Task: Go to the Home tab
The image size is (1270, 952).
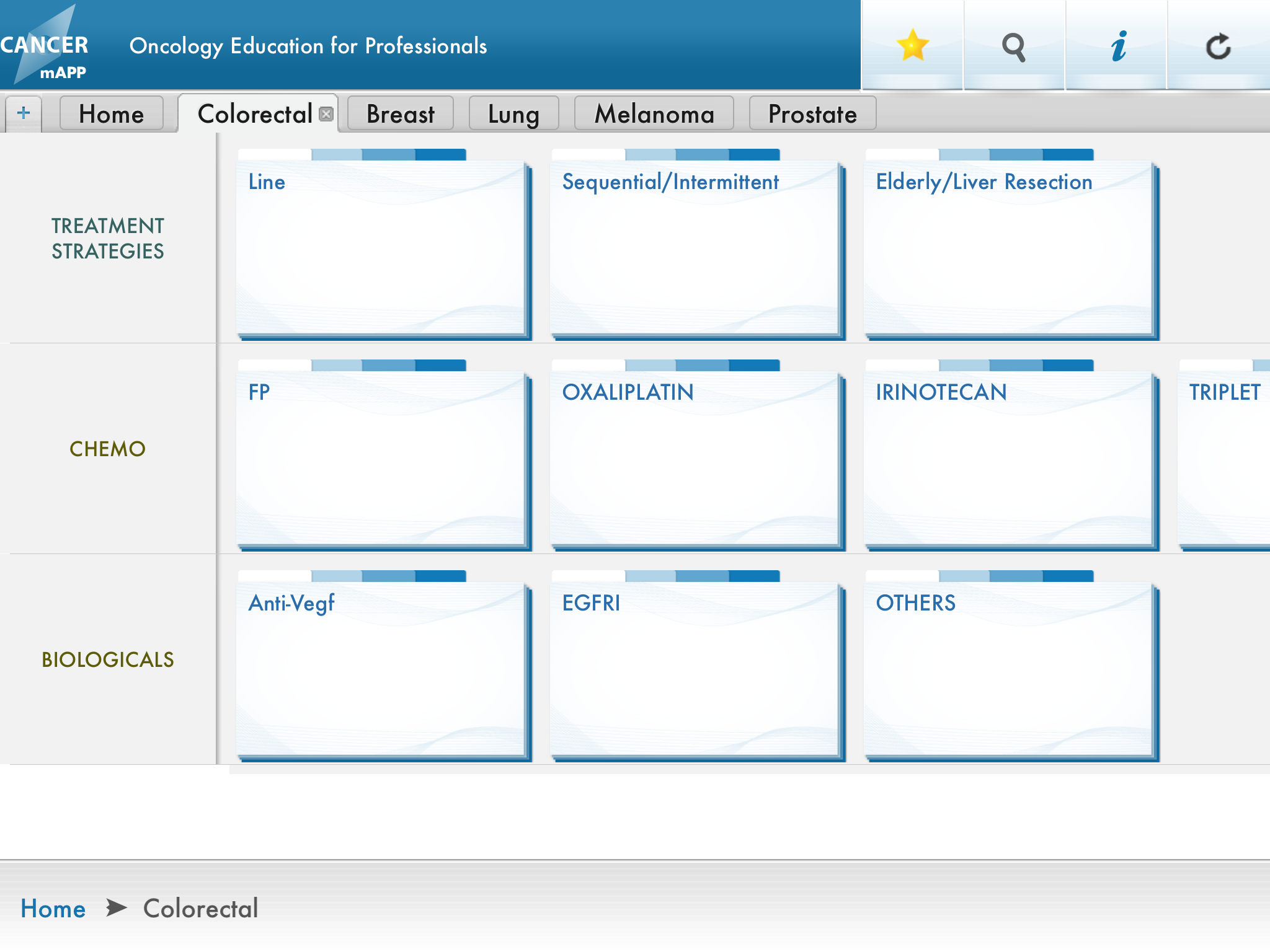Action: (112, 114)
